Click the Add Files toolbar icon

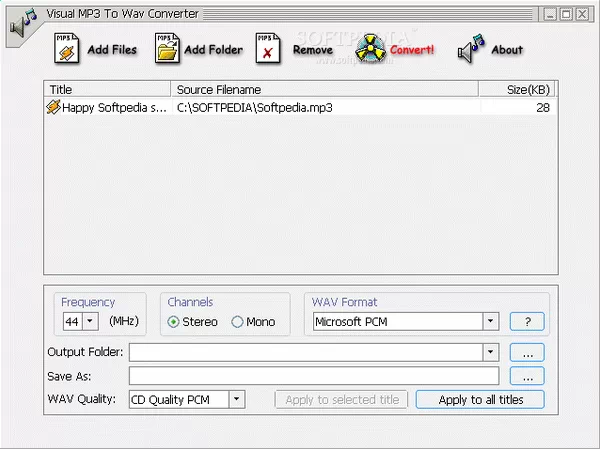click(x=65, y=48)
